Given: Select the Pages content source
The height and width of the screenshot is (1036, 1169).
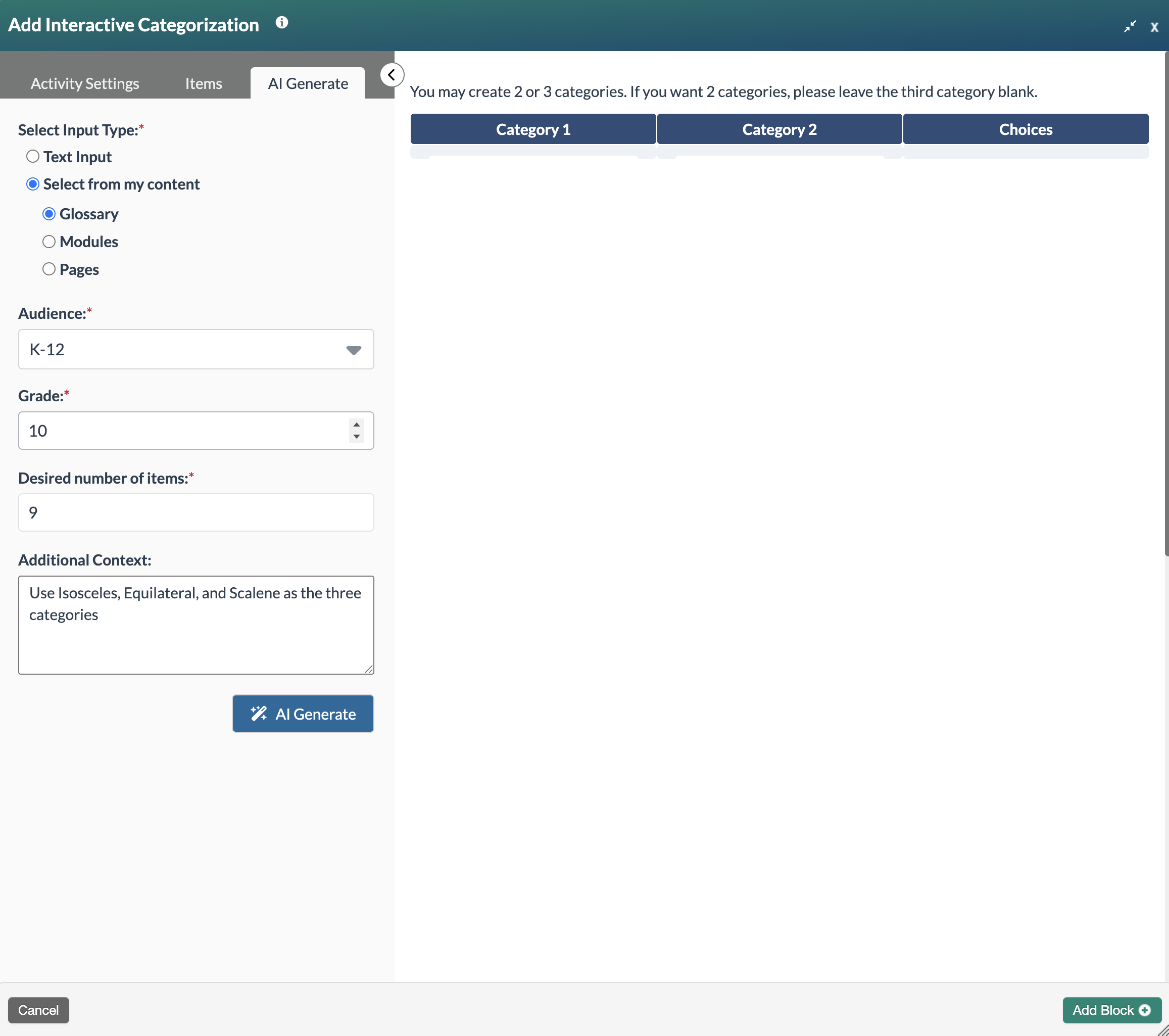Looking at the screenshot, I should click(x=49, y=269).
